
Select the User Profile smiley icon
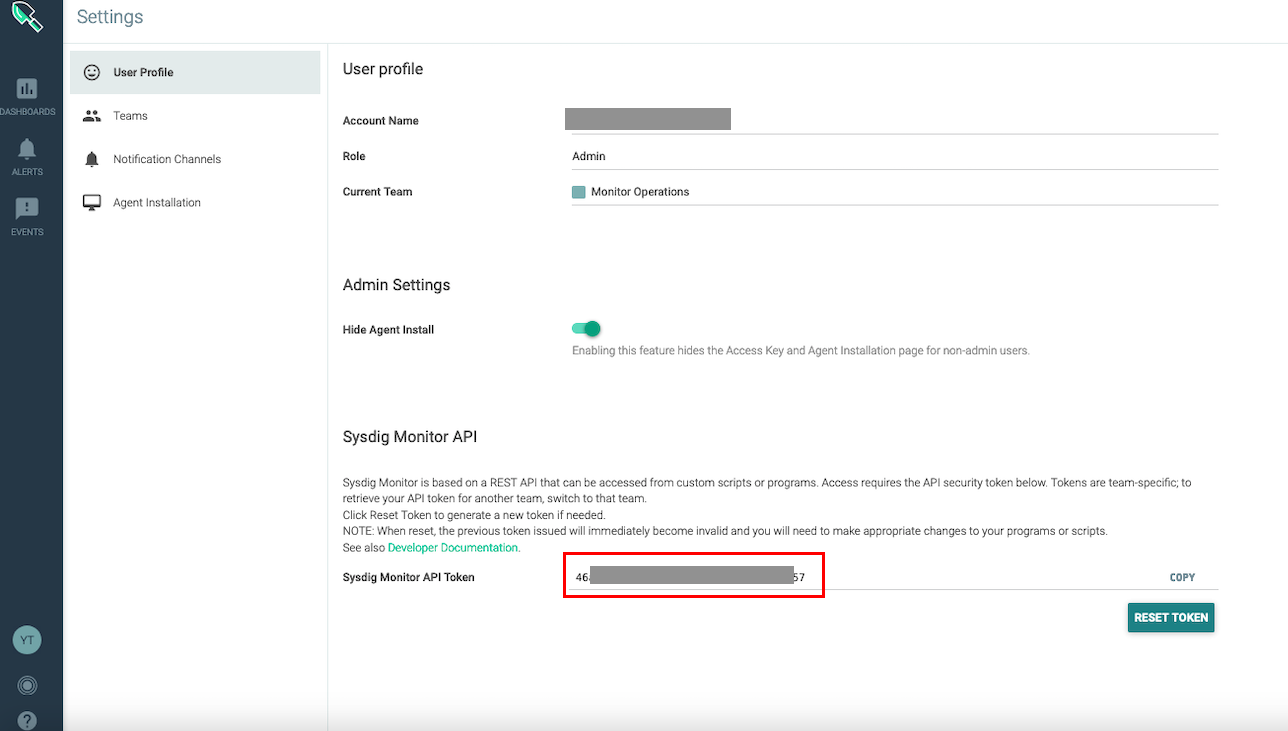(91, 72)
